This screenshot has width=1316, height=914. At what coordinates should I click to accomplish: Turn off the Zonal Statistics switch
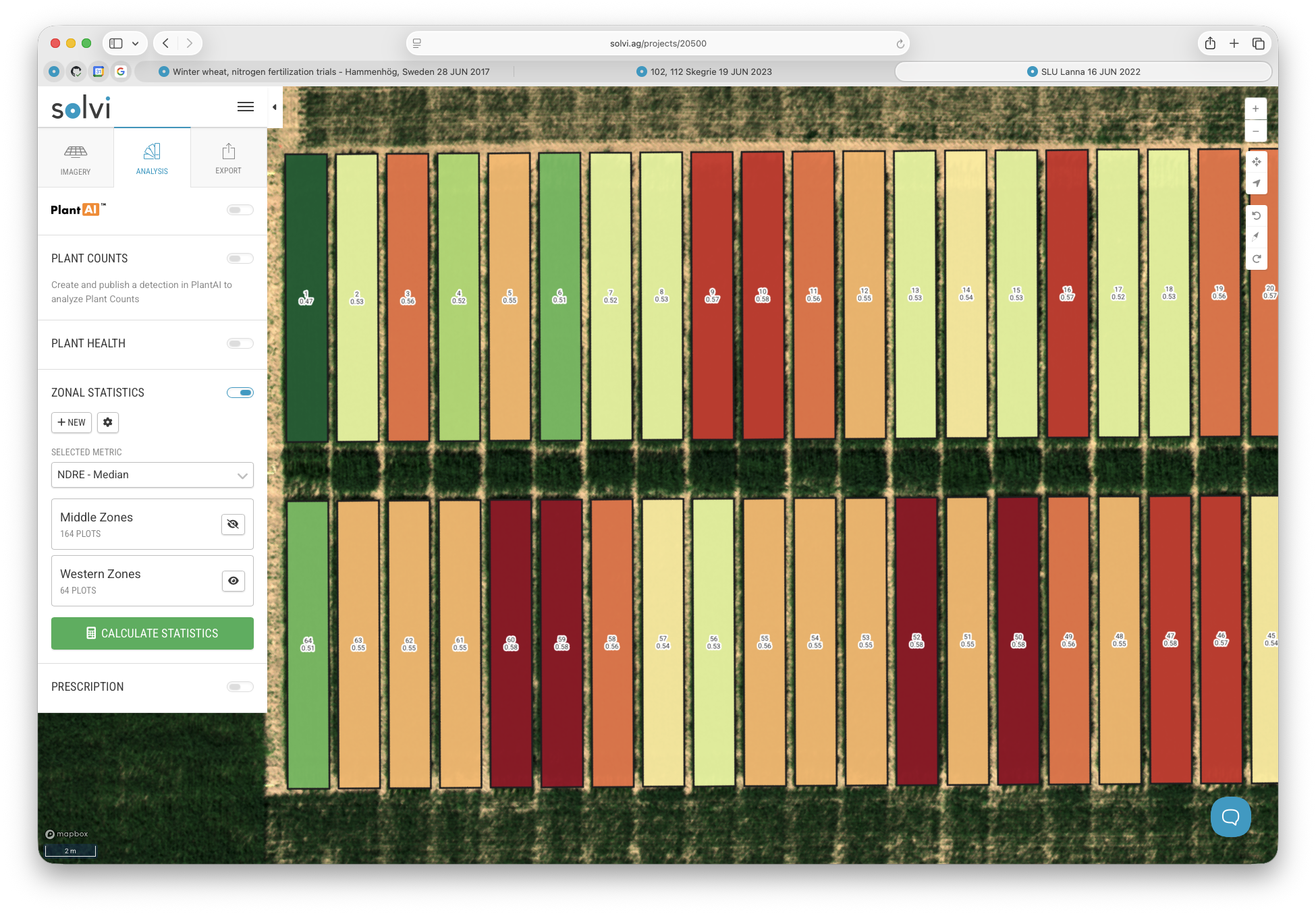point(240,393)
